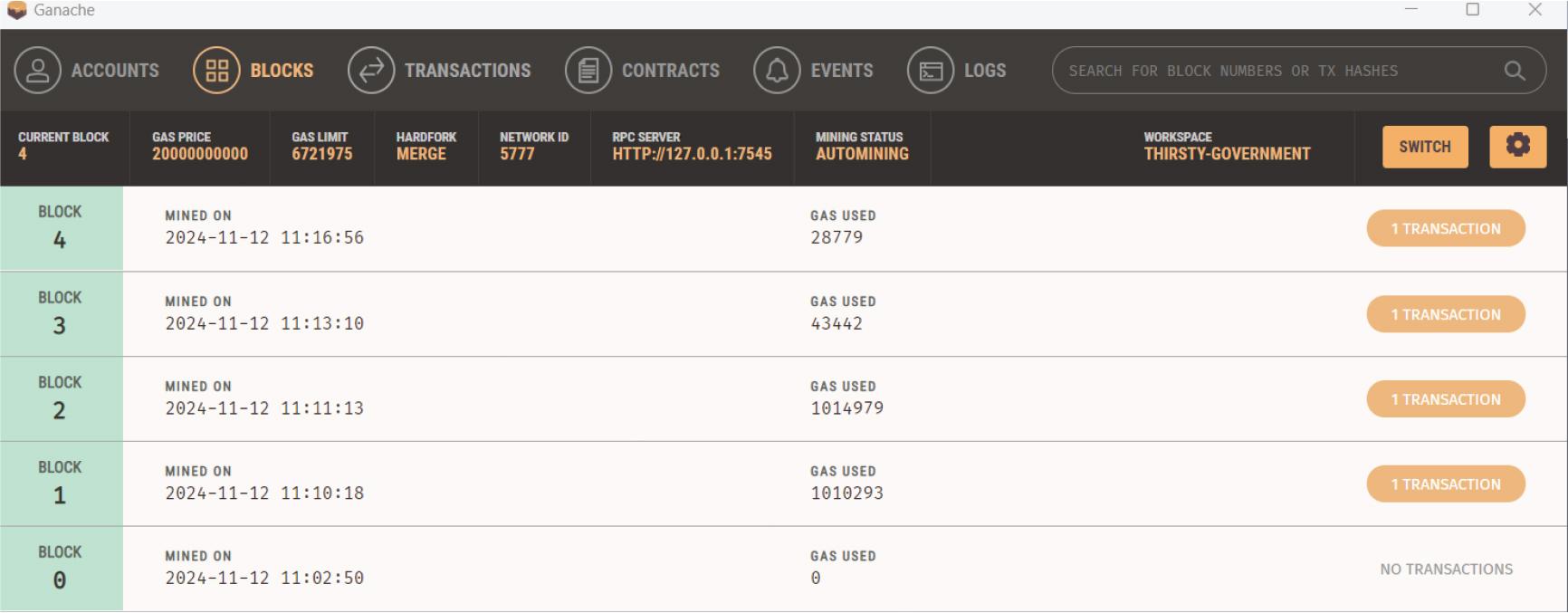Screen dimensions: 1568x613
Task: Open the Transactions tab label
Action: coord(467,71)
